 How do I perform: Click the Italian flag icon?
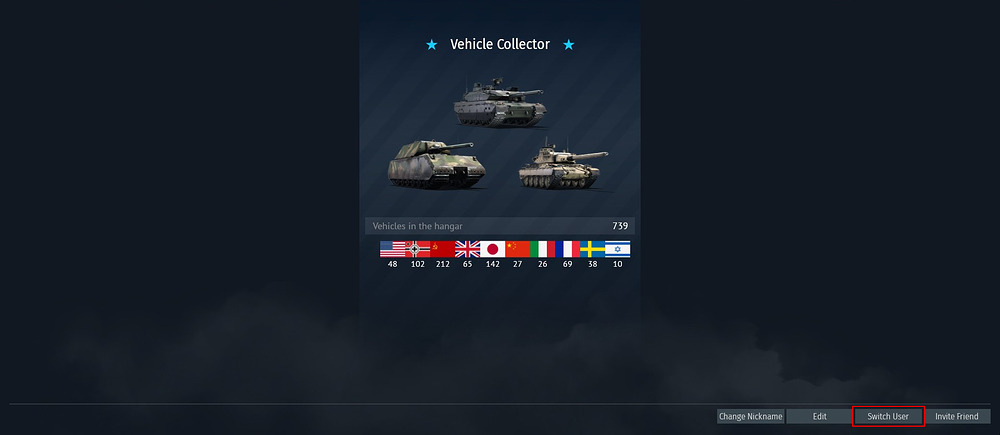click(x=542, y=249)
